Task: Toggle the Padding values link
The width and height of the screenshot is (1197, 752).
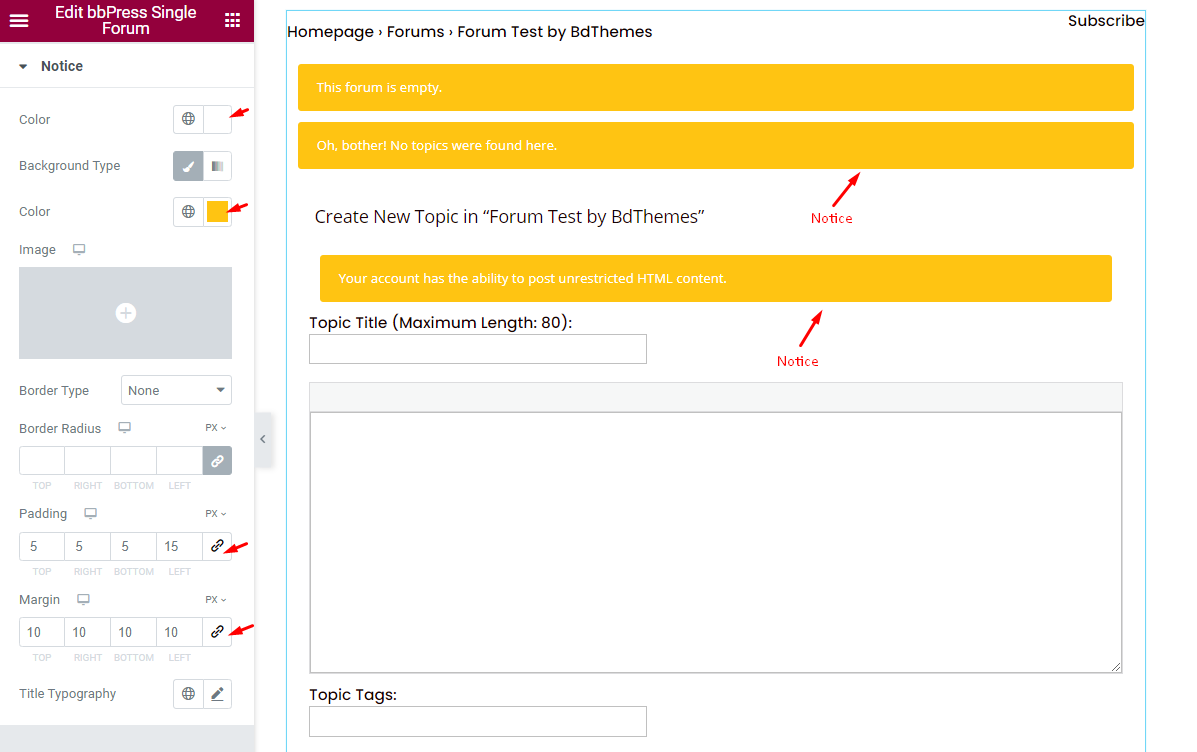Action: point(217,546)
